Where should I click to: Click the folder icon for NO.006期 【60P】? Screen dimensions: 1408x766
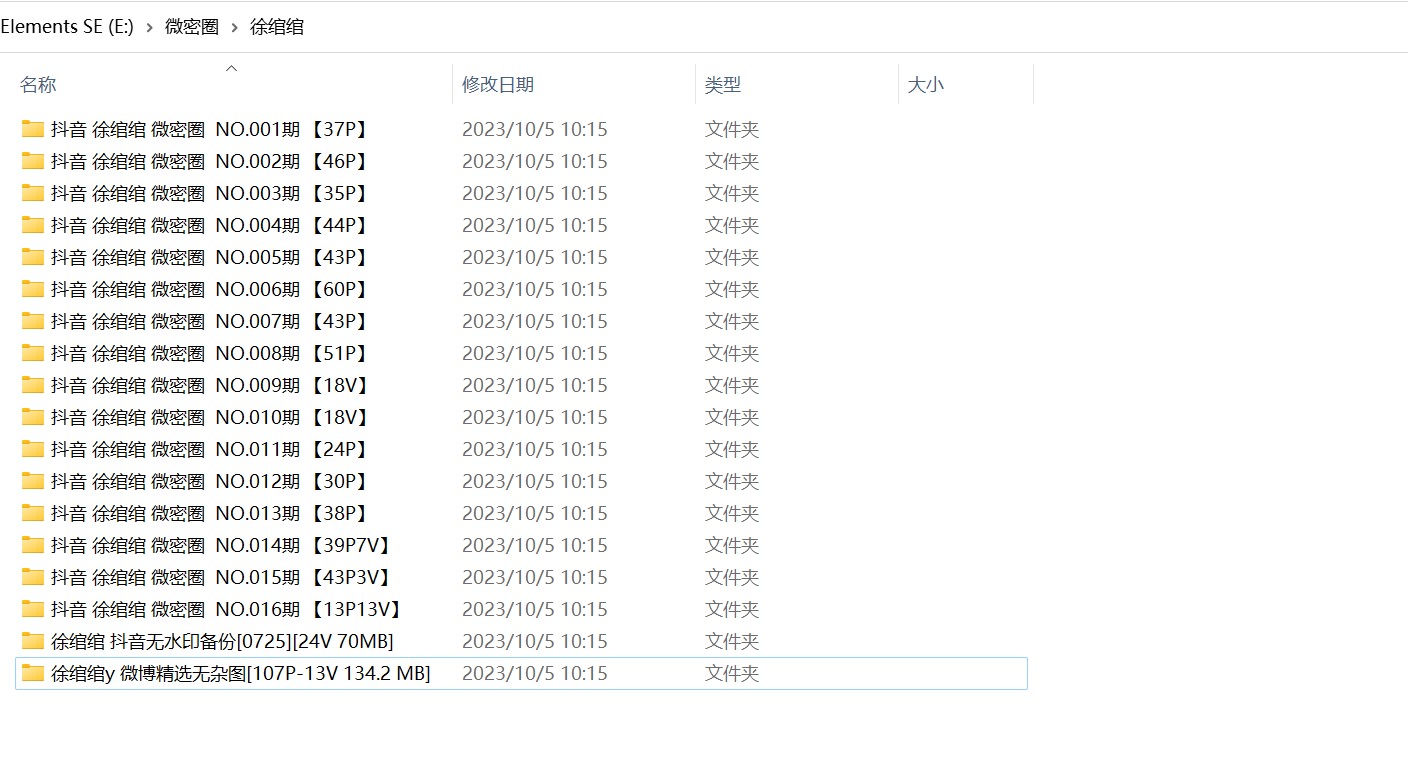click(x=33, y=289)
